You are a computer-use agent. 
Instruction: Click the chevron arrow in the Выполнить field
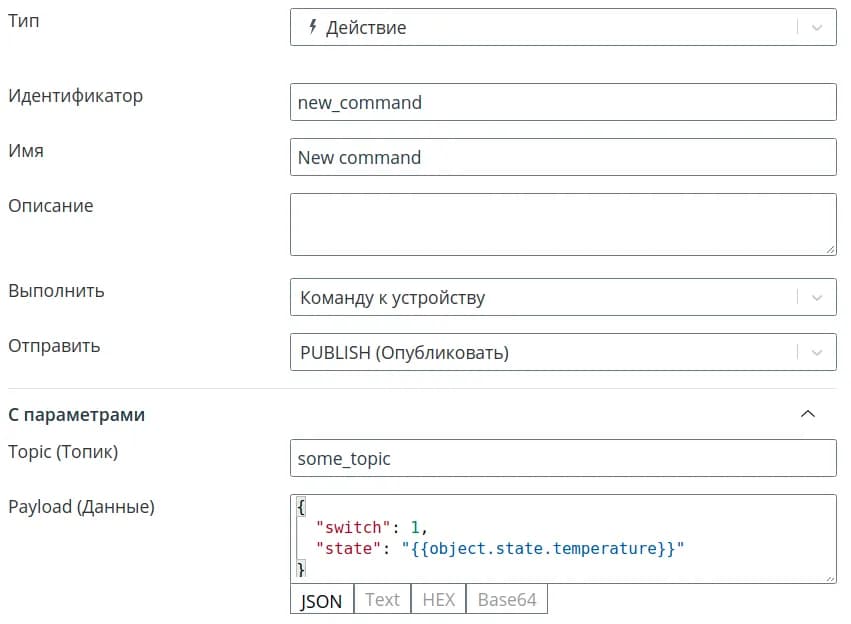click(817, 298)
